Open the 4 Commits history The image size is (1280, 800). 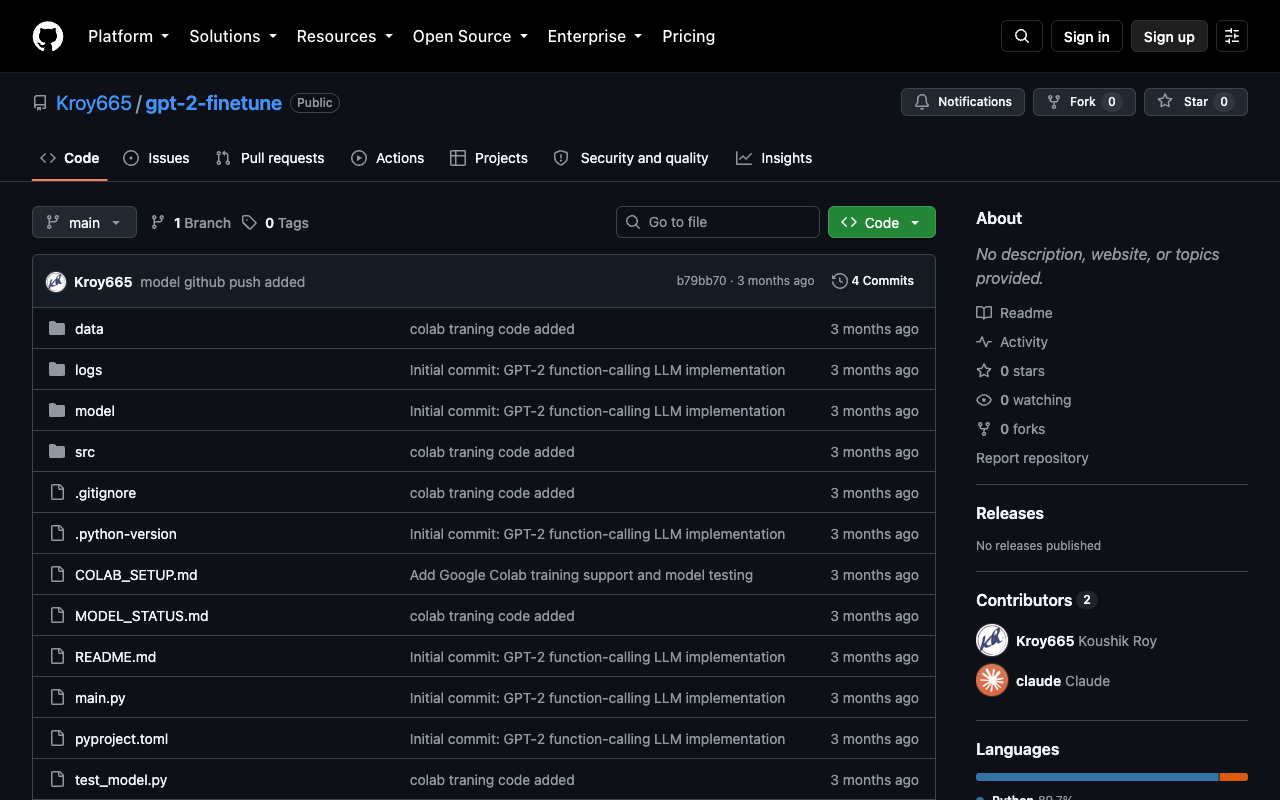click(873, 281)
